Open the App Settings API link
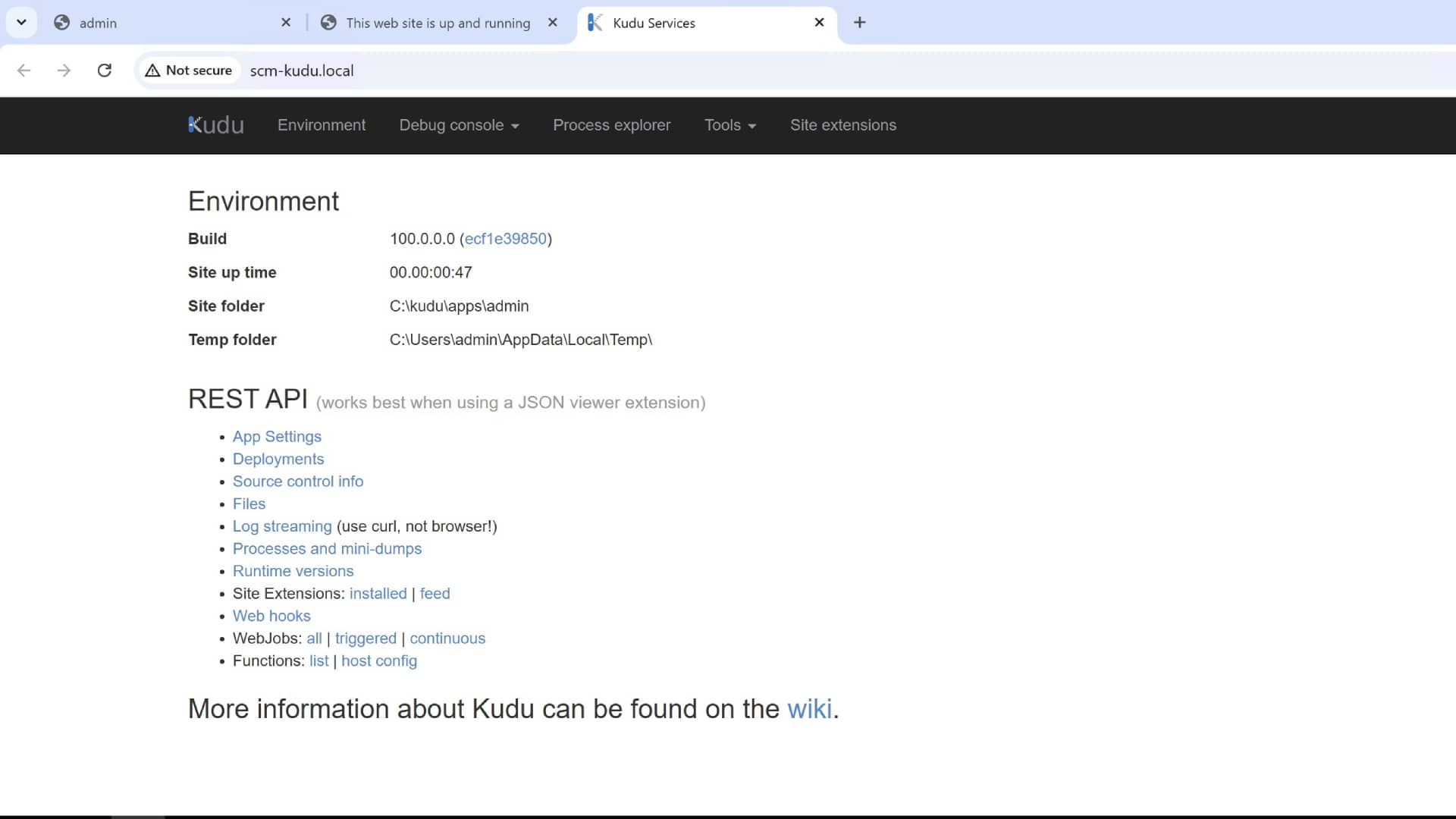The height and width of the screenshot is (819, 1456). pos(277,437)
